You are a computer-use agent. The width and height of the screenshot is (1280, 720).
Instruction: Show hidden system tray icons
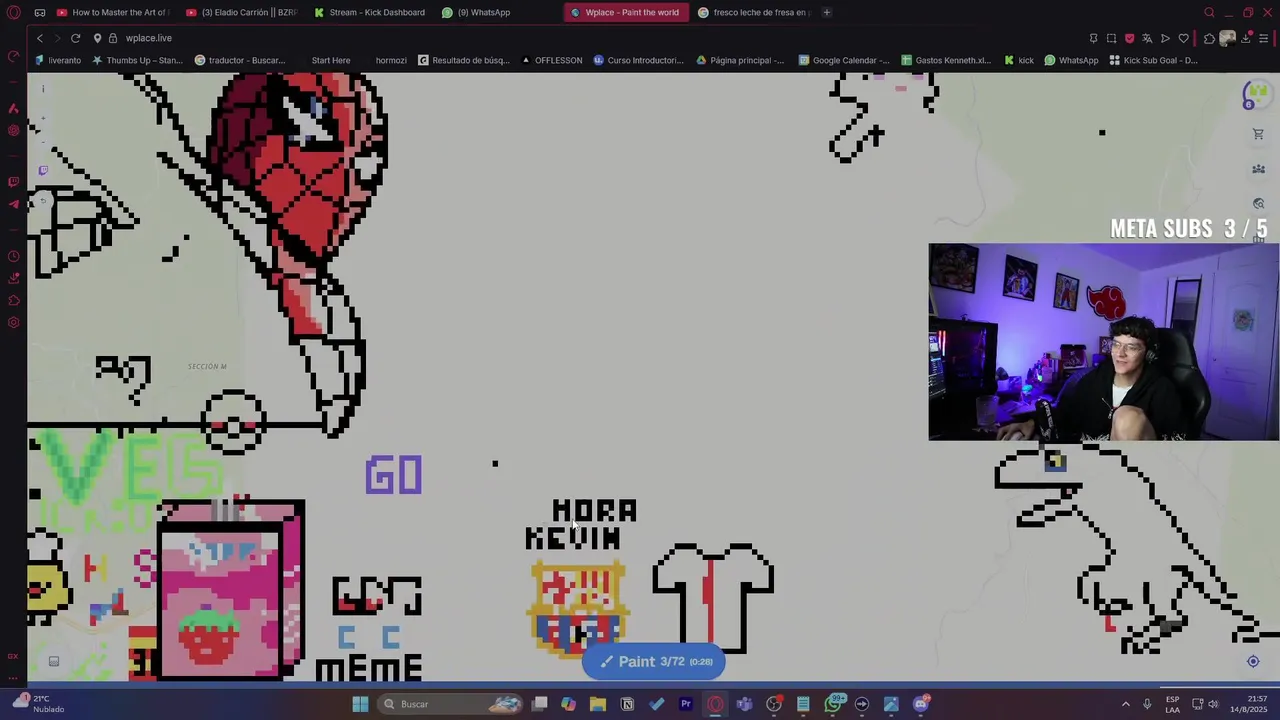1126,704
